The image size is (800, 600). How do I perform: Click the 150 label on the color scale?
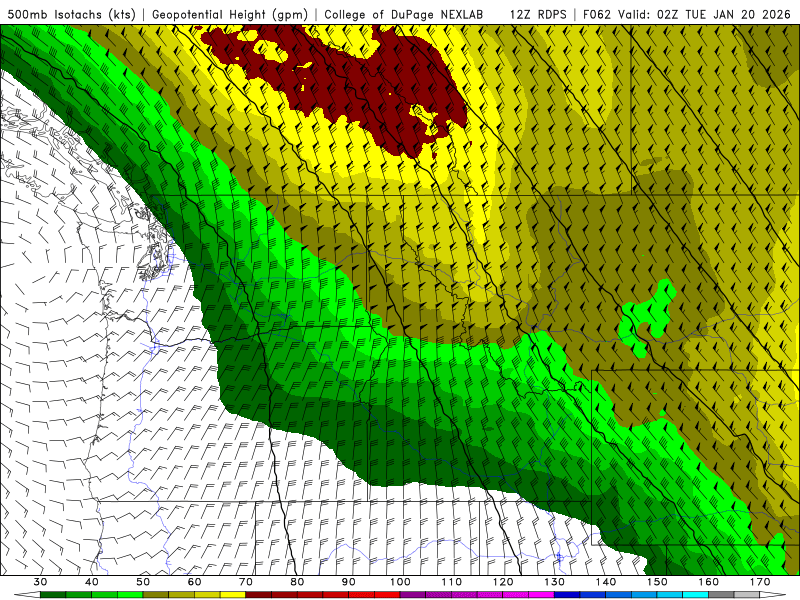(657, 582)
